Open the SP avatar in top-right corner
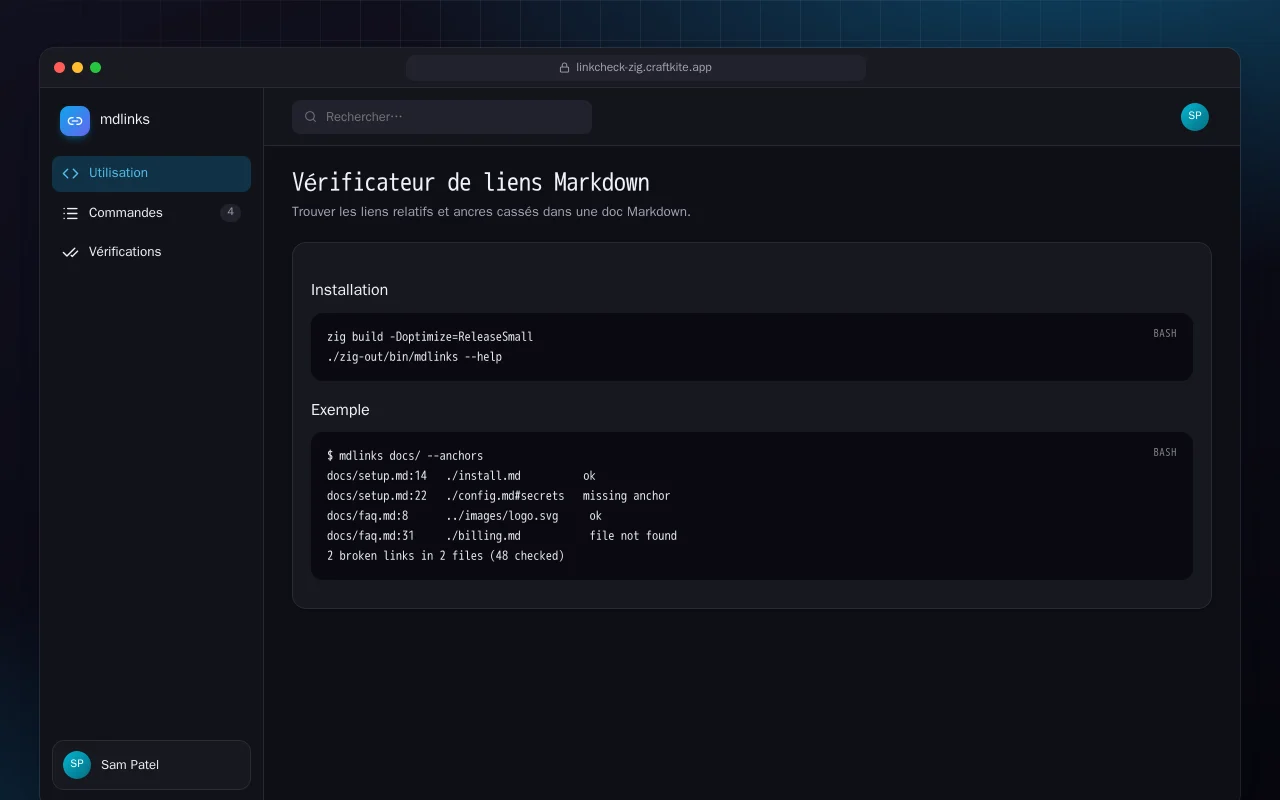The width and height of the screenshot is (1280, 800). [1195, 117]
